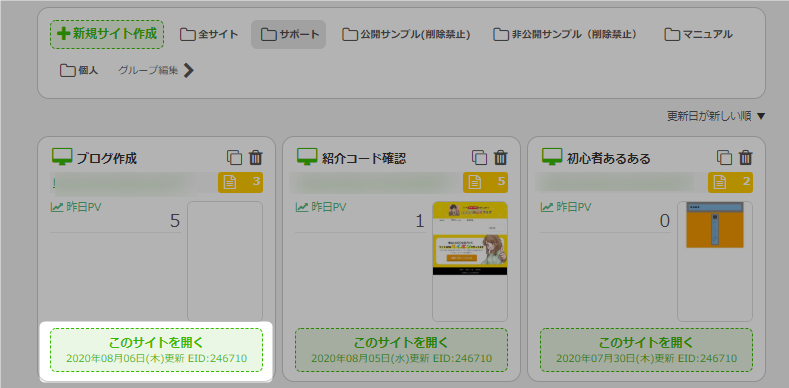Click the chevron next to グループ編集
Screen dimensions: 789x388
click(189, 70)
